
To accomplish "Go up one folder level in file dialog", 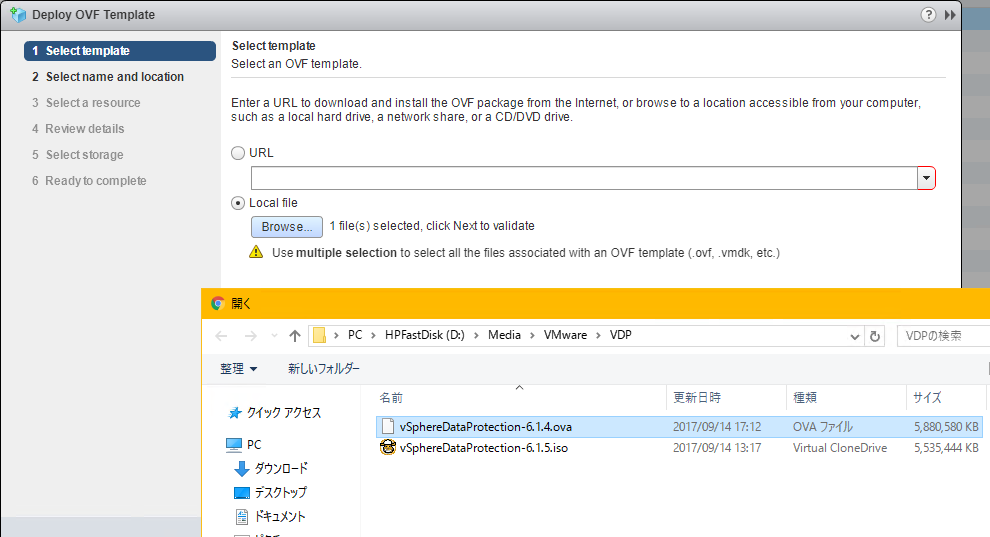I will coord(295,336).
